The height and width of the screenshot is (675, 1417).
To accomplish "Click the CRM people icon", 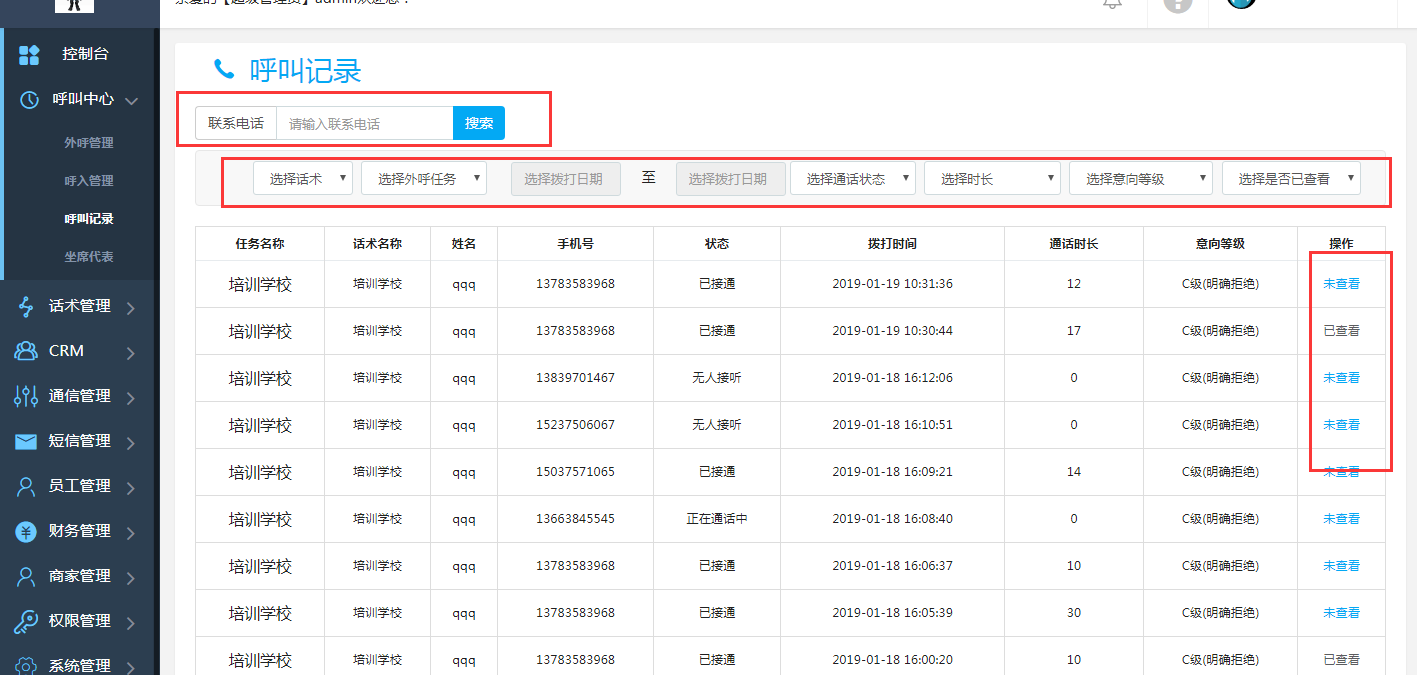I will tap(27, 351).
